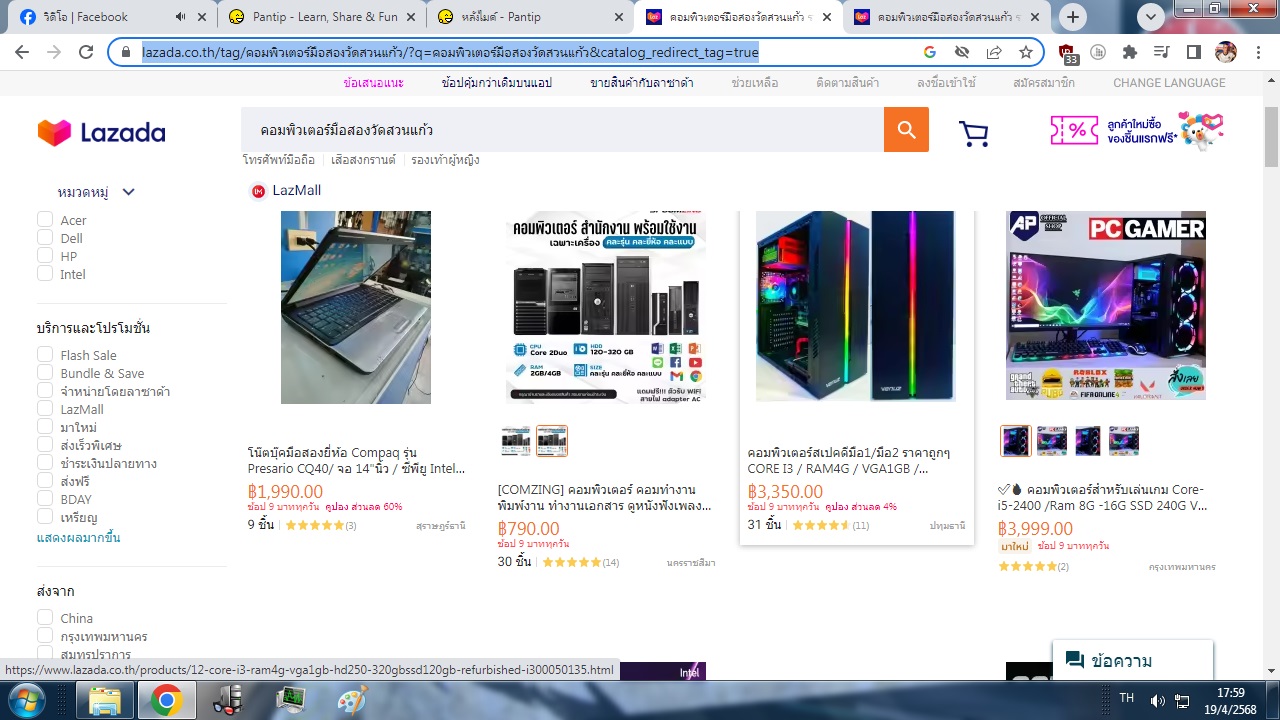Enable the Flash Sale filter checkbox

(45, 355)
